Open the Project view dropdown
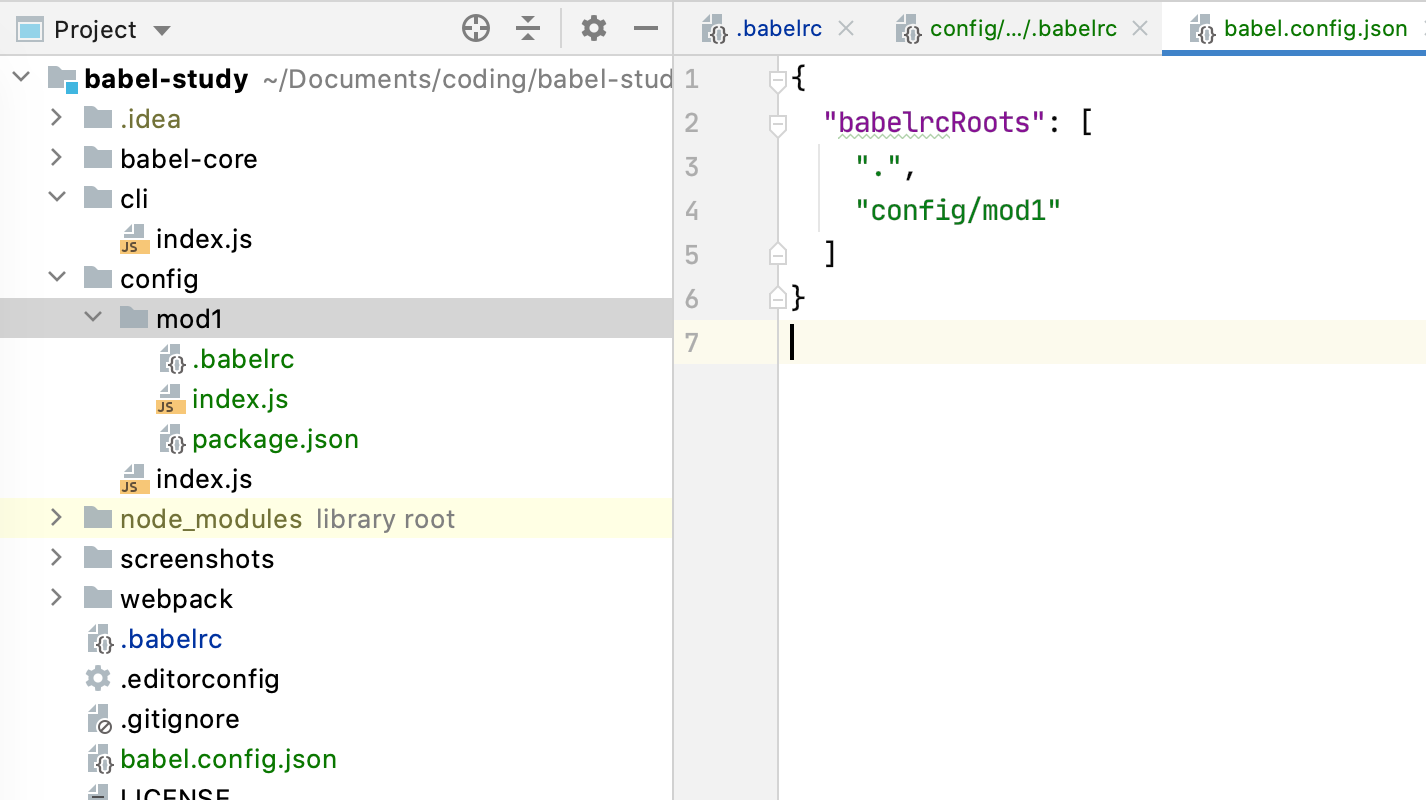 pos(163,30)
